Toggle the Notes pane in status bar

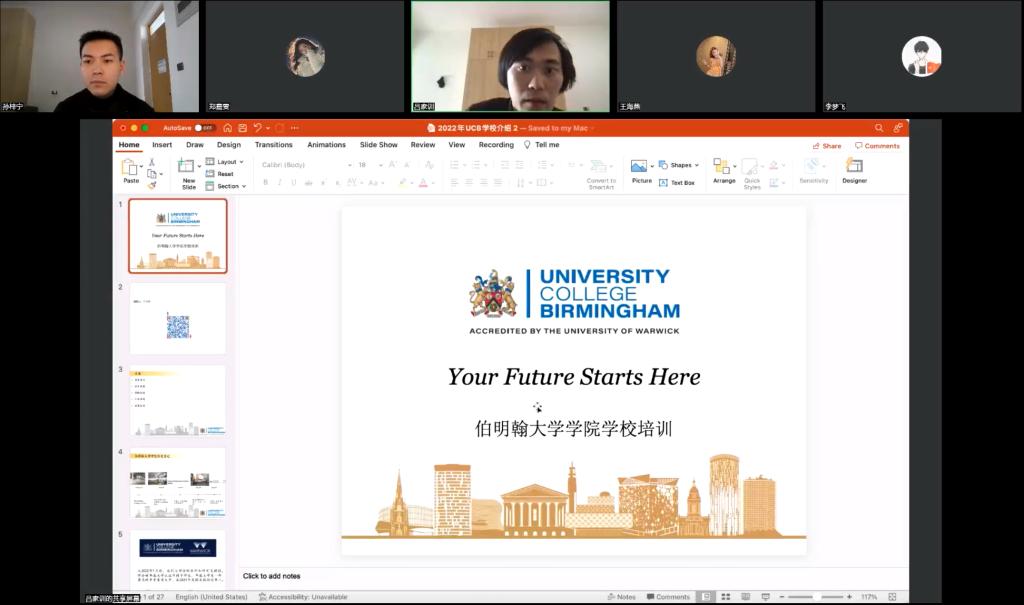coord(622,597)
